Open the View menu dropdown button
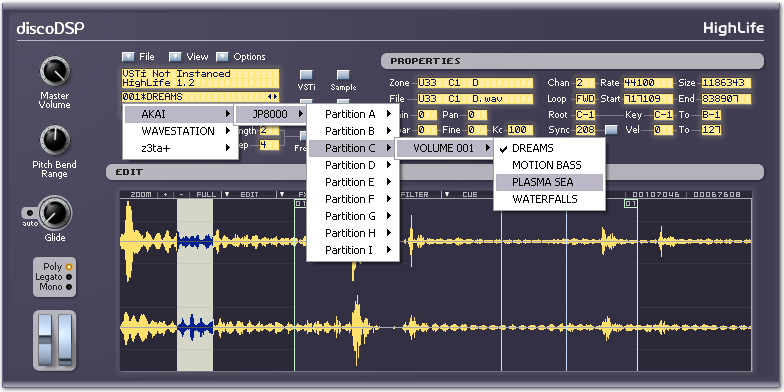 click(175, 56)
